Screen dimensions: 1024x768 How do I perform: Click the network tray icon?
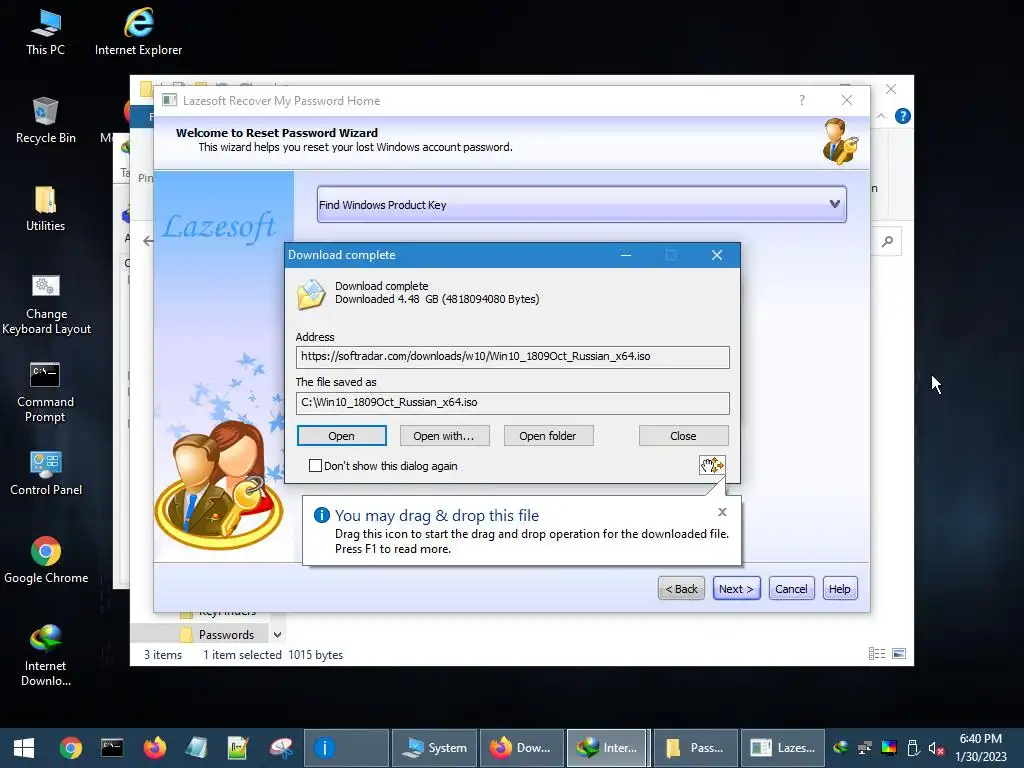(x=865, y=748)
